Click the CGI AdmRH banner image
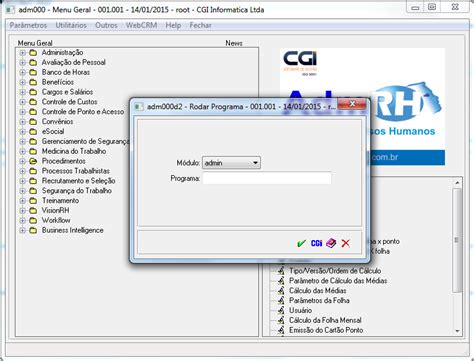 [x=362, y=107]
